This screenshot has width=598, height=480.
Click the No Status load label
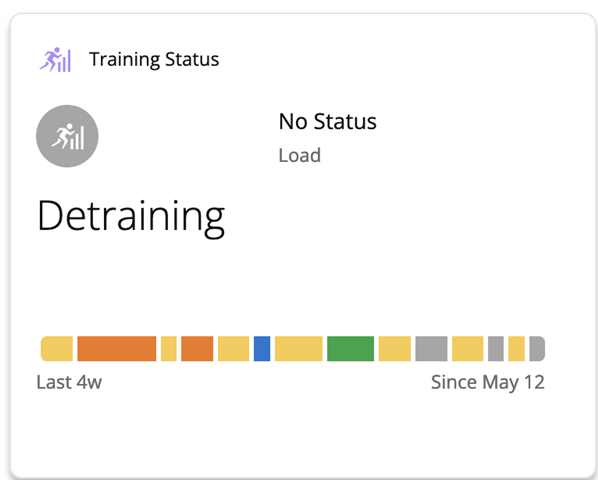[x=328, y=122]
